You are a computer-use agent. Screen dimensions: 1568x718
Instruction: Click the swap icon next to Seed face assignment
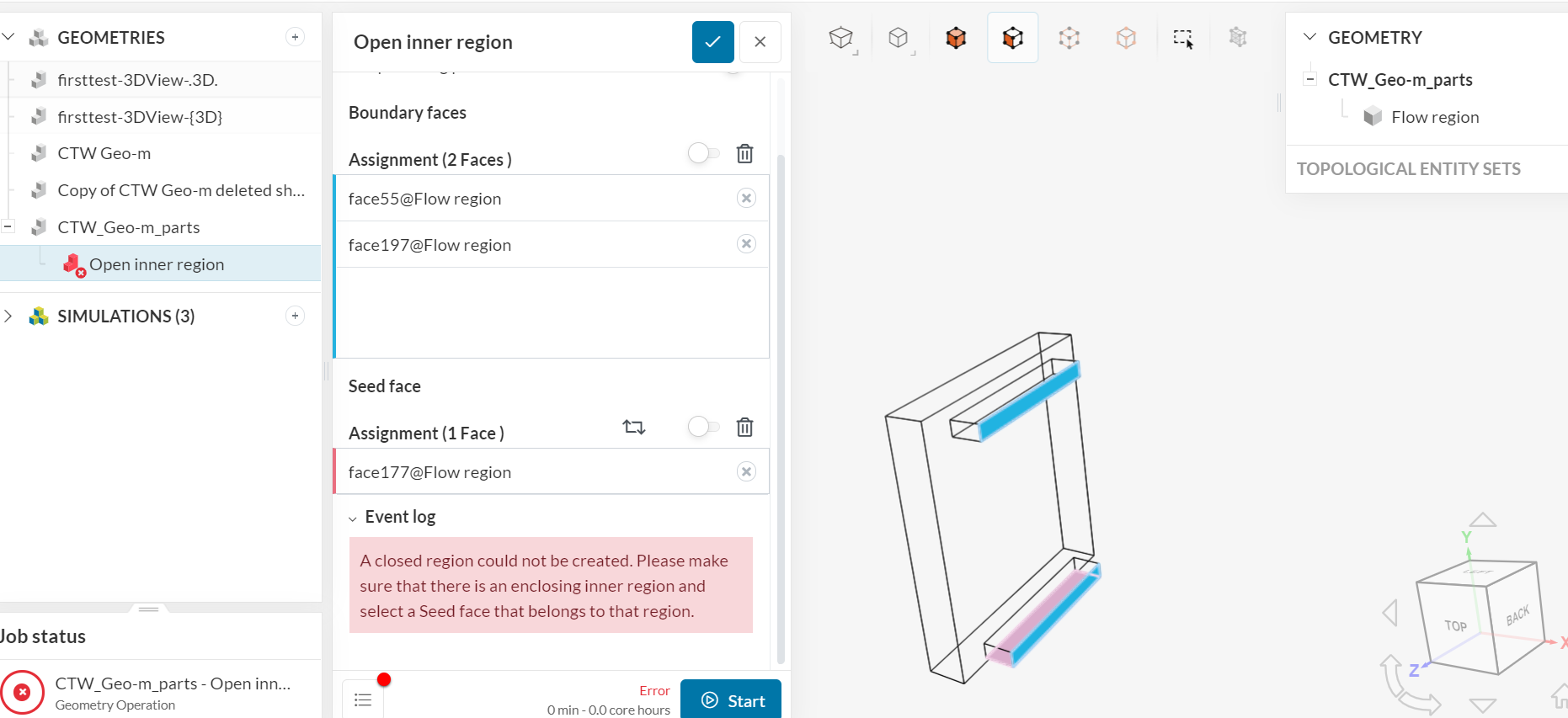(x=634, y=427)
